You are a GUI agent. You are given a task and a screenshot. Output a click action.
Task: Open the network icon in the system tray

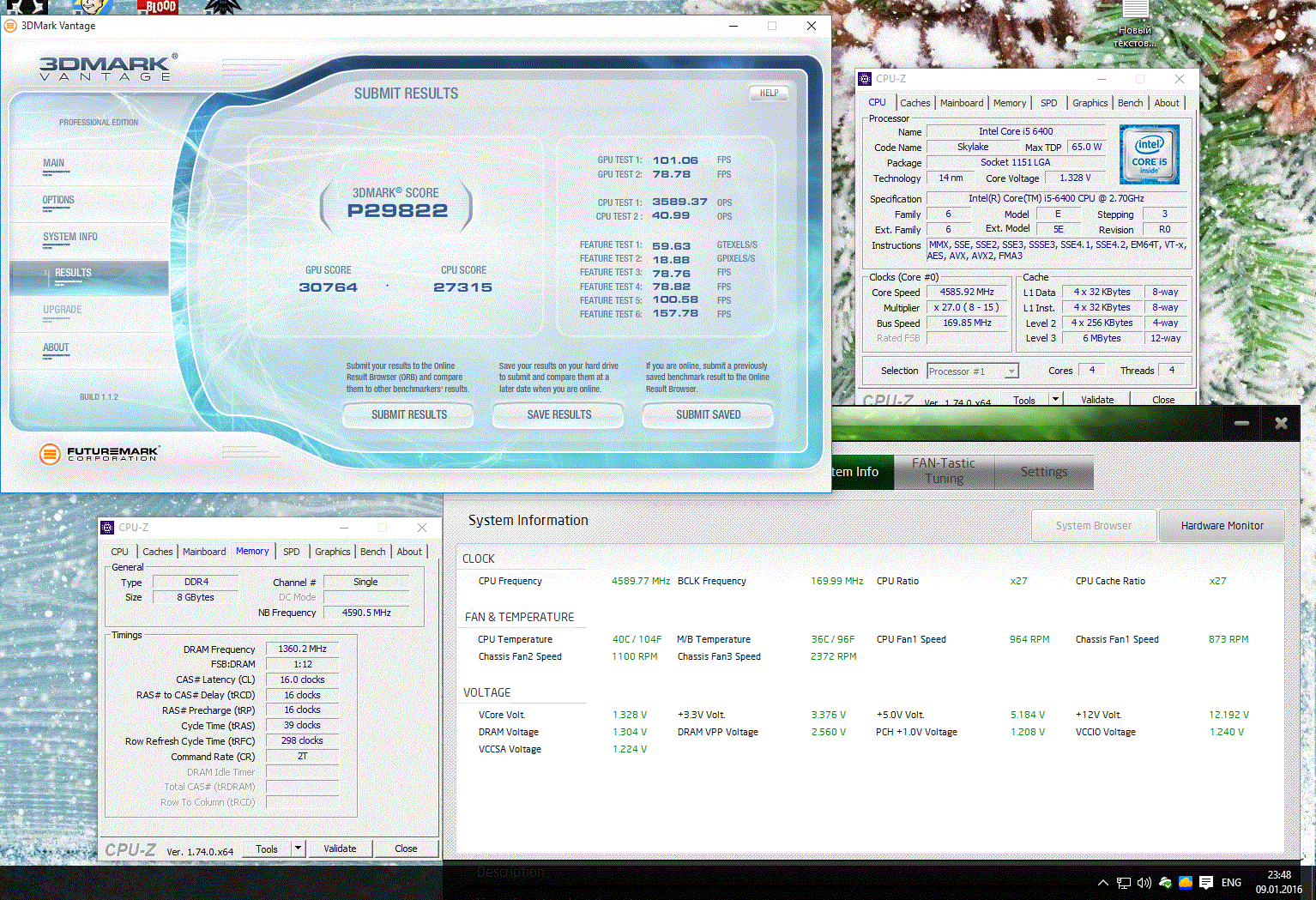tap(1124, 882)
